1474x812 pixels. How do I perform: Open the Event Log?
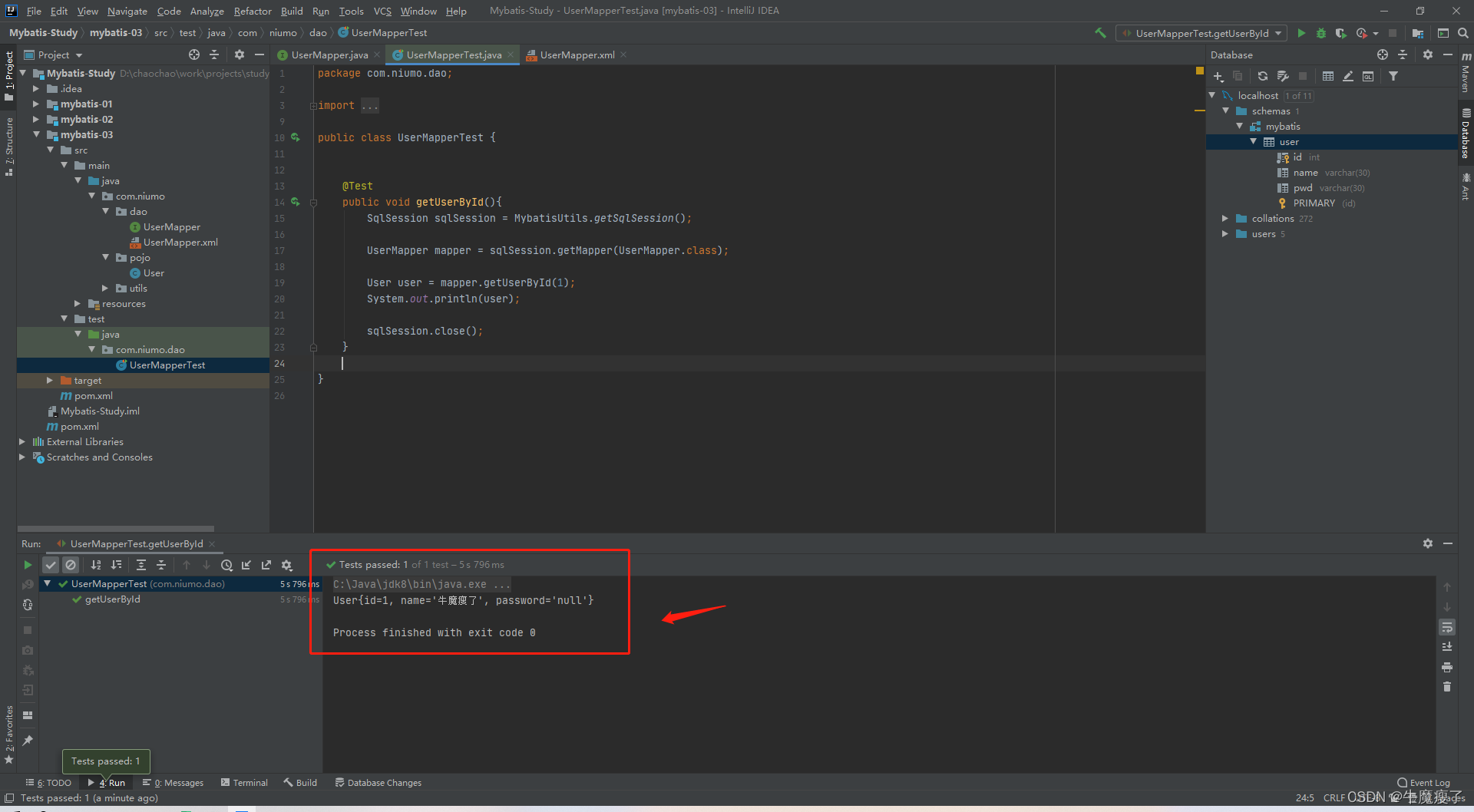pyautogui.click(x=1423, y=783)
